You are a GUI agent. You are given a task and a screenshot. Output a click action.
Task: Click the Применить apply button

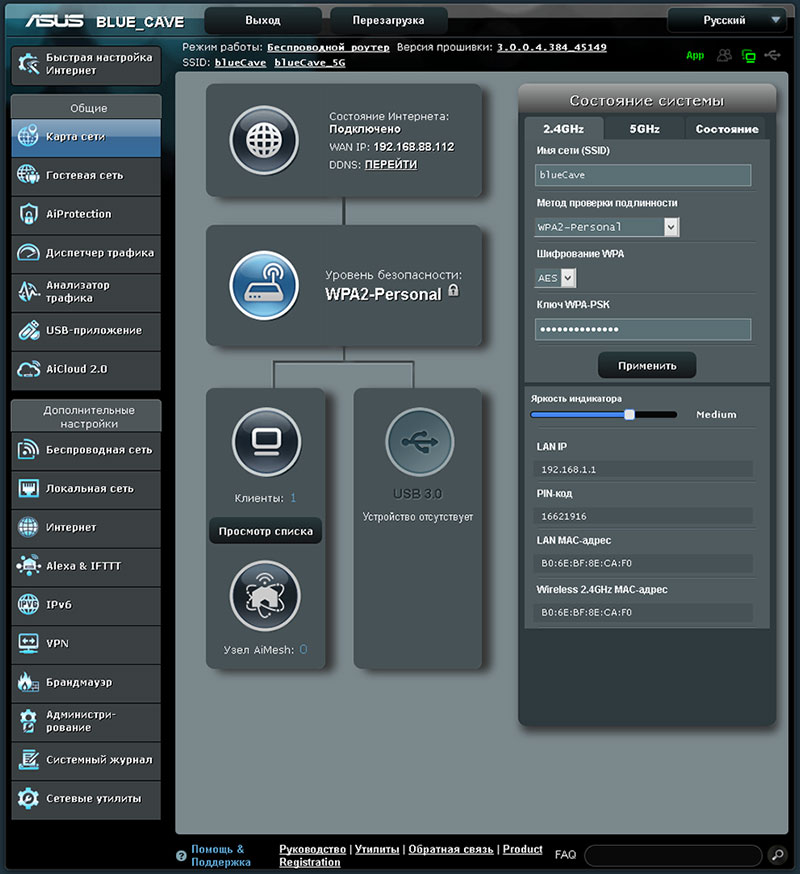pyautogui.click(x=647, y=366)
